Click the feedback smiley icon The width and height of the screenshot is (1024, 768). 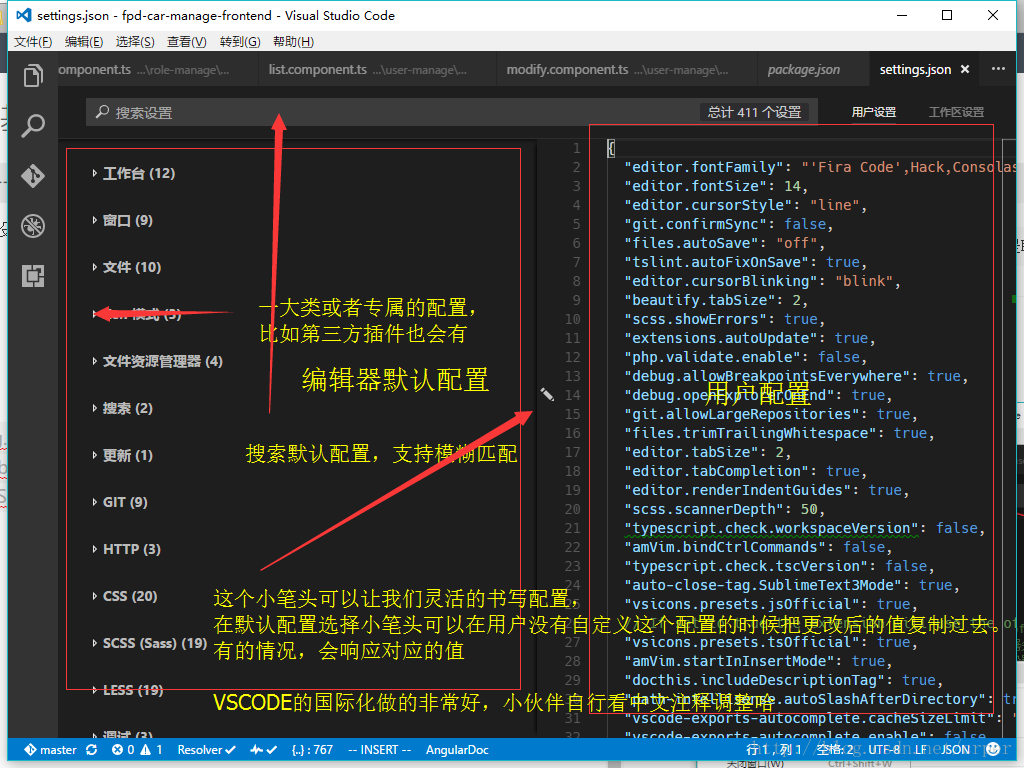[x=993, y=750]
